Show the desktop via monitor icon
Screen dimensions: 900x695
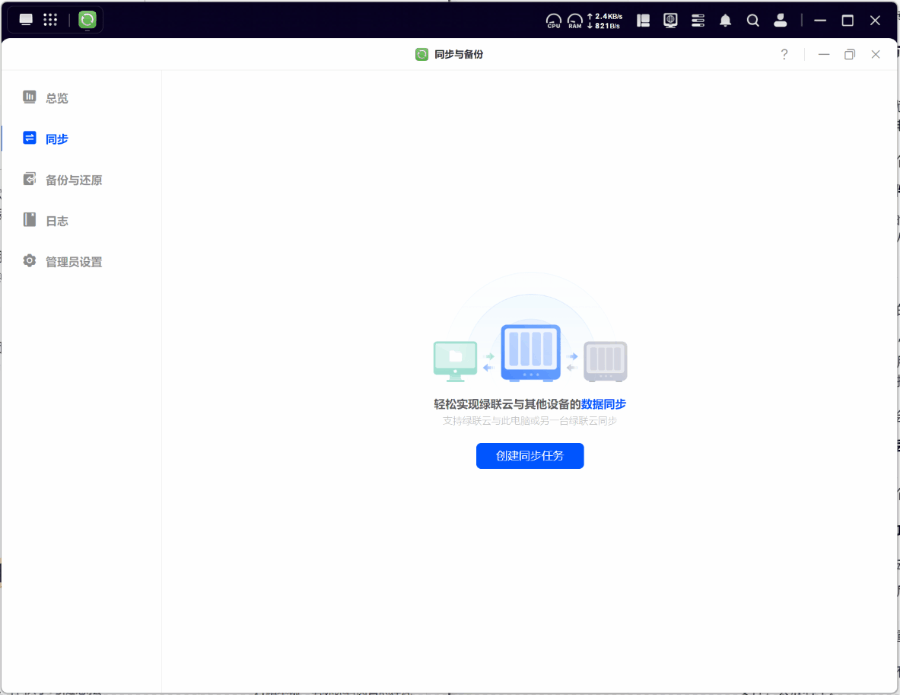(26, 20)
